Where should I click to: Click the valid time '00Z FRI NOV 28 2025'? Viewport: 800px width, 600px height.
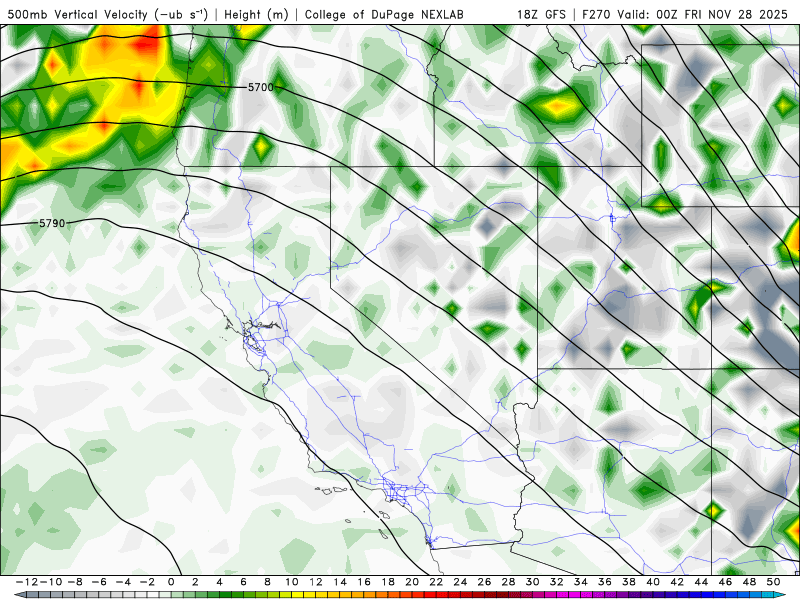(x=722, y=14)
